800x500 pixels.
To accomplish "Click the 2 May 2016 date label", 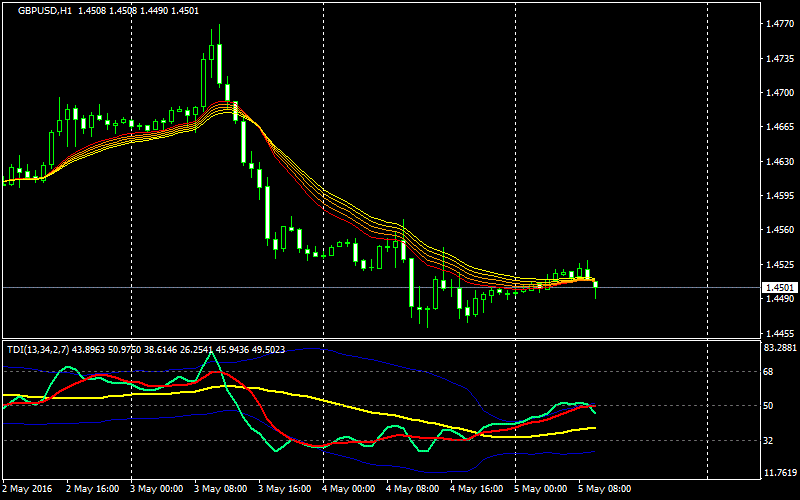I will [27, 489].
